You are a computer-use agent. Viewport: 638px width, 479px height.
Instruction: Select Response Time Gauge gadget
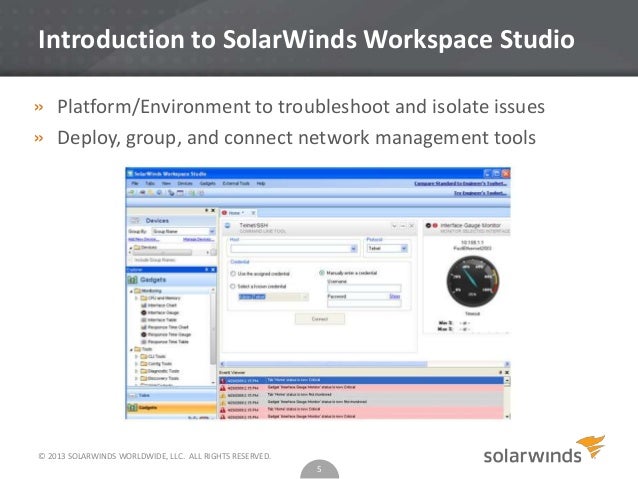pyautogui.click(x=166, y=335)
